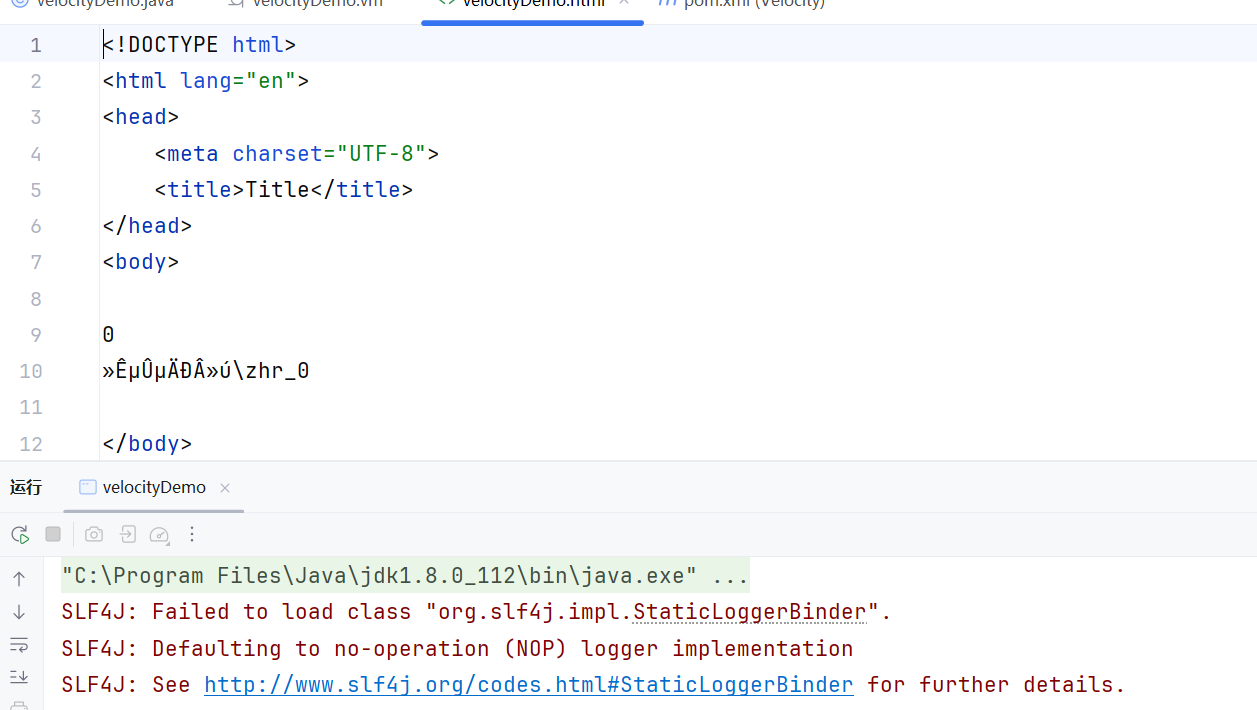The width and height of the screenshot is (1257, 710).
Task: Click the attach debugger icon
Action: click(127, 535)
